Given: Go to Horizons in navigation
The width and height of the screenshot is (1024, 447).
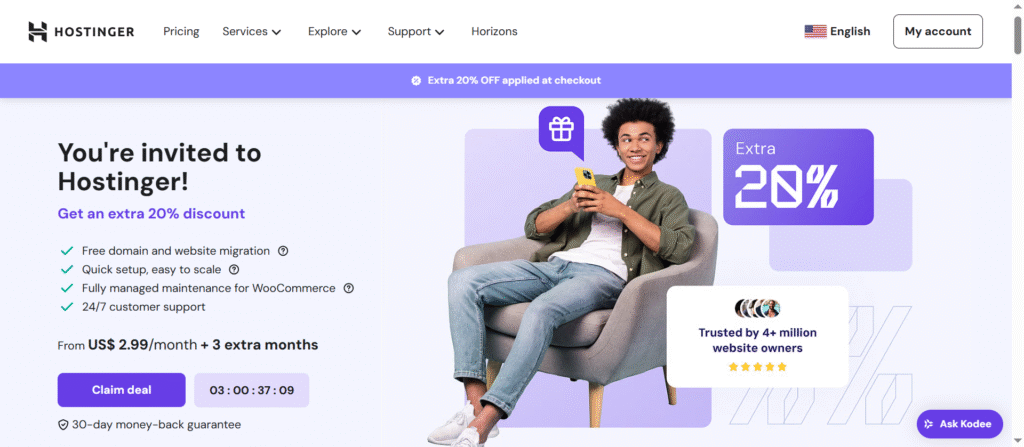Looking at the screenshot, I should click(494, 31).
